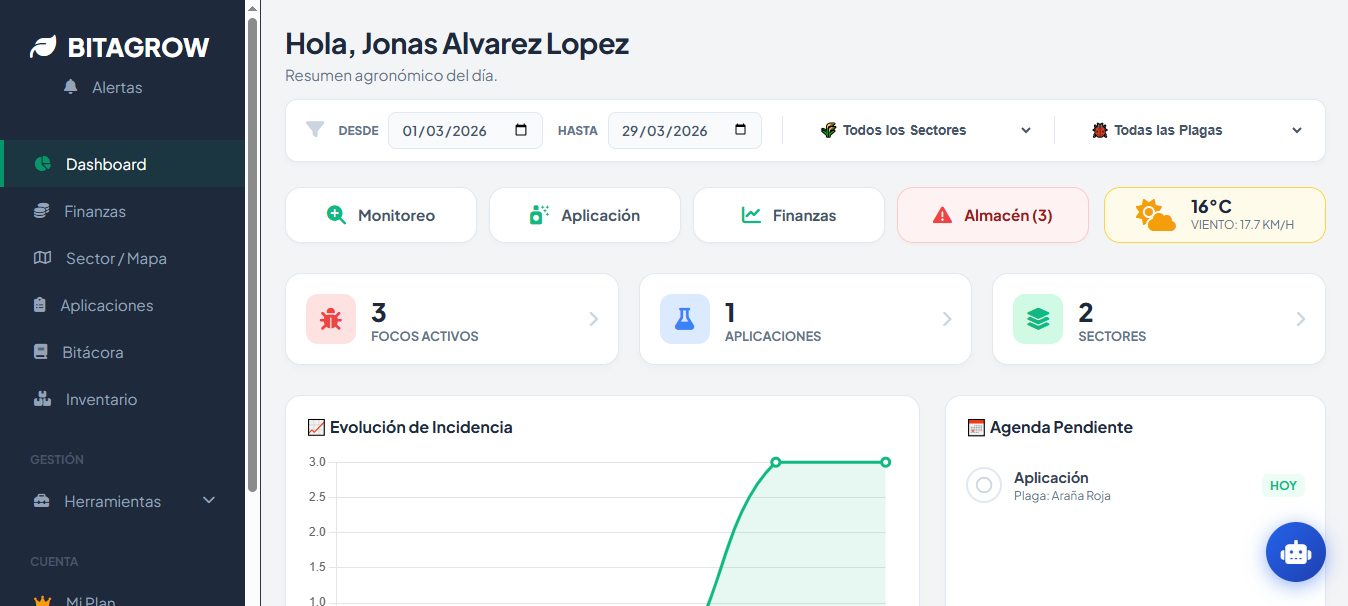Click the Alertas bell icon
Viewport: 1348px width, 606px height.
point(70,87)
